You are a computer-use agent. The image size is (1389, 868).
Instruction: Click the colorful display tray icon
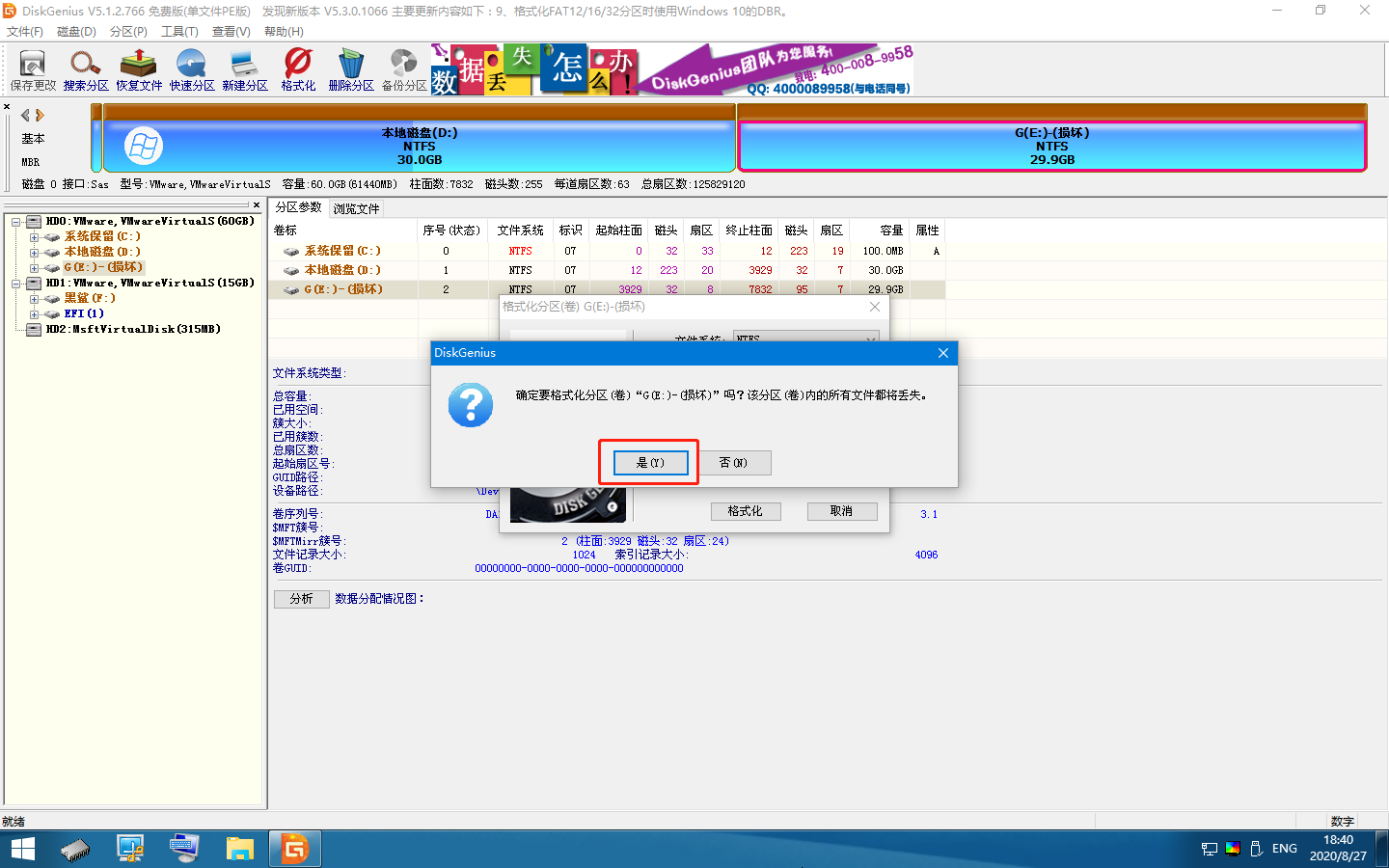click(x=1233, y=849)
